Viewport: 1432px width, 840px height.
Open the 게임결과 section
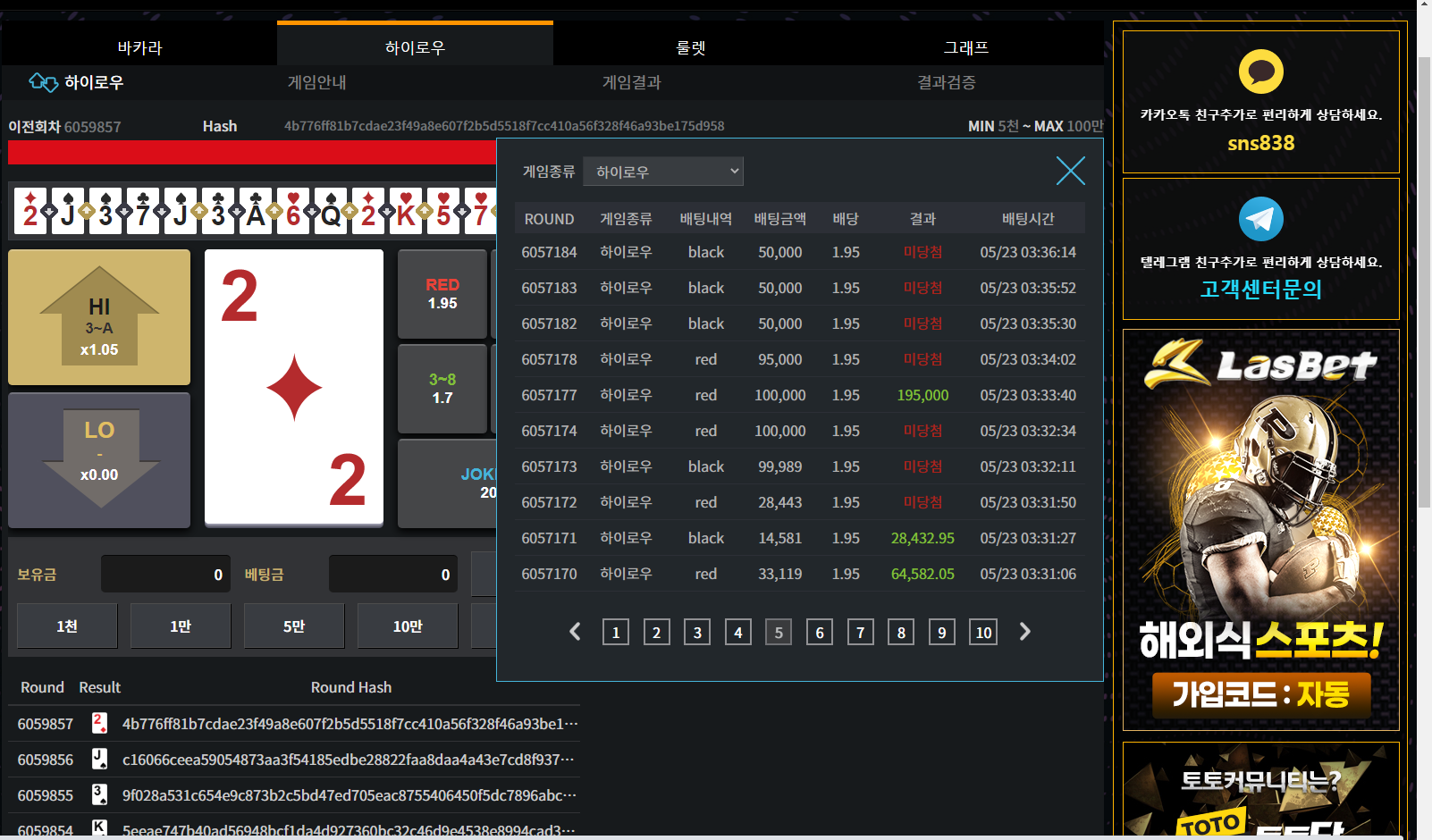631,82
